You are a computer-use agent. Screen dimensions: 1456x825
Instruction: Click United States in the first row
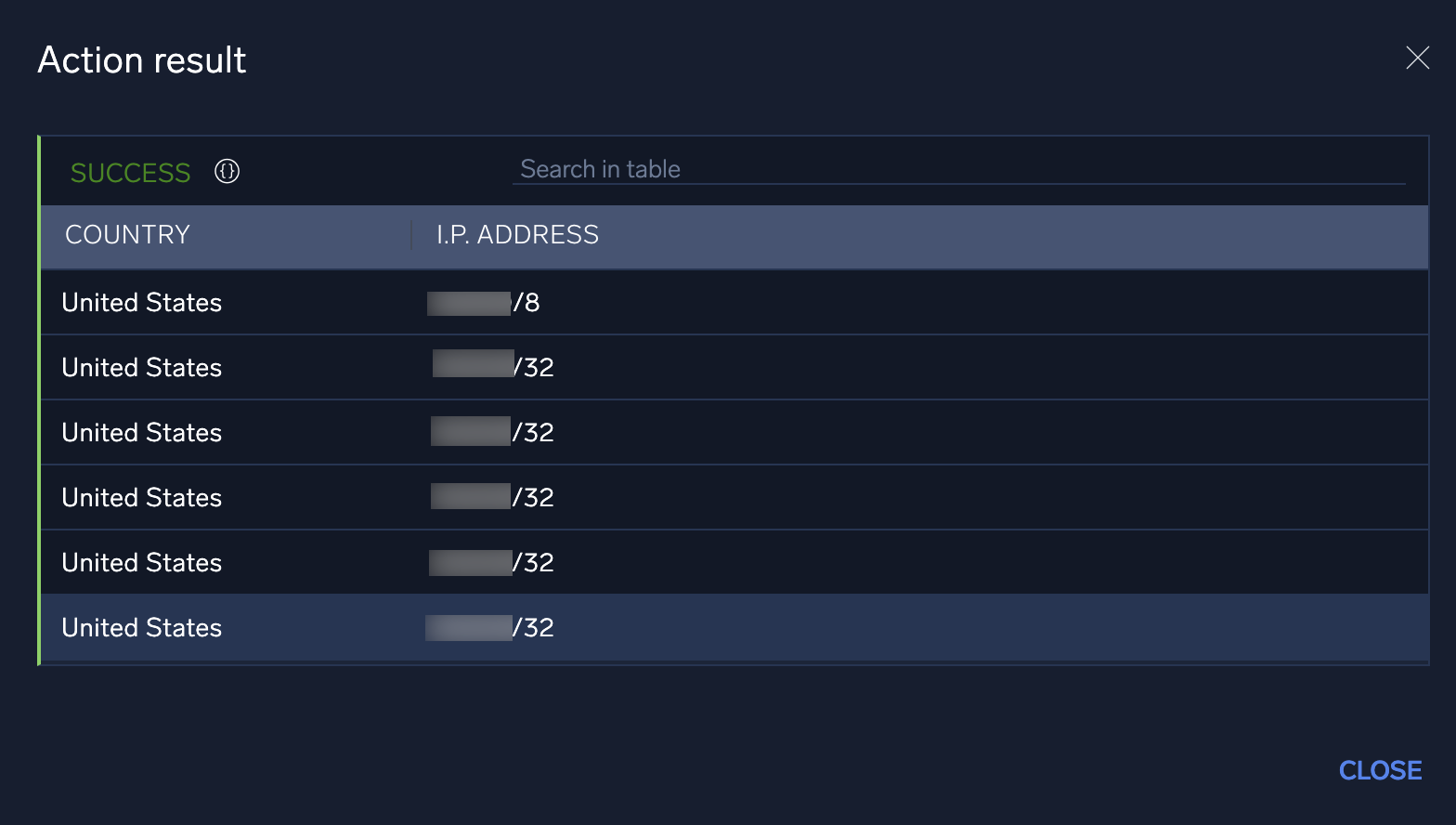coord(142,303)
